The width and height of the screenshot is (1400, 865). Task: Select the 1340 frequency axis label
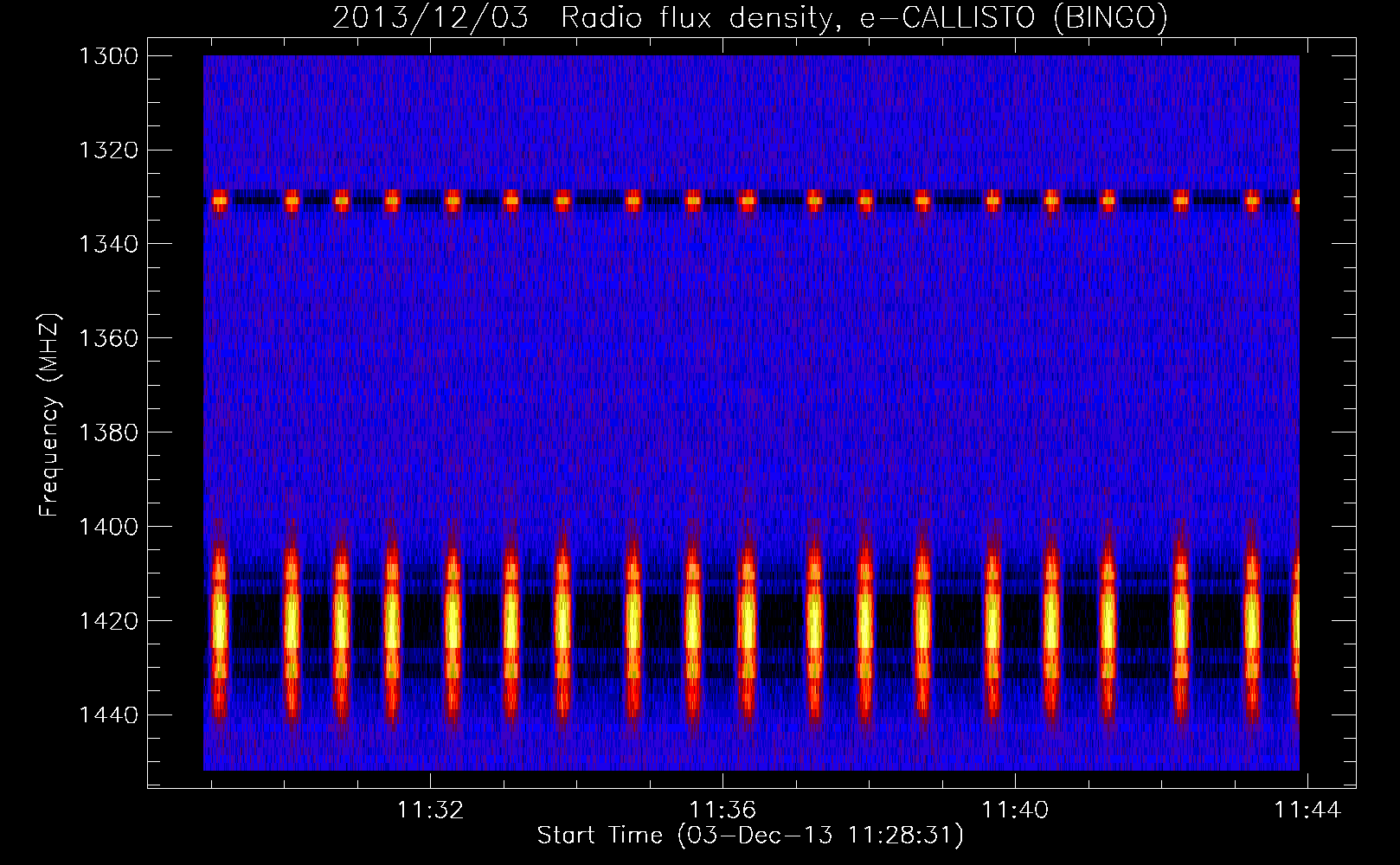(x=108, y=245)
